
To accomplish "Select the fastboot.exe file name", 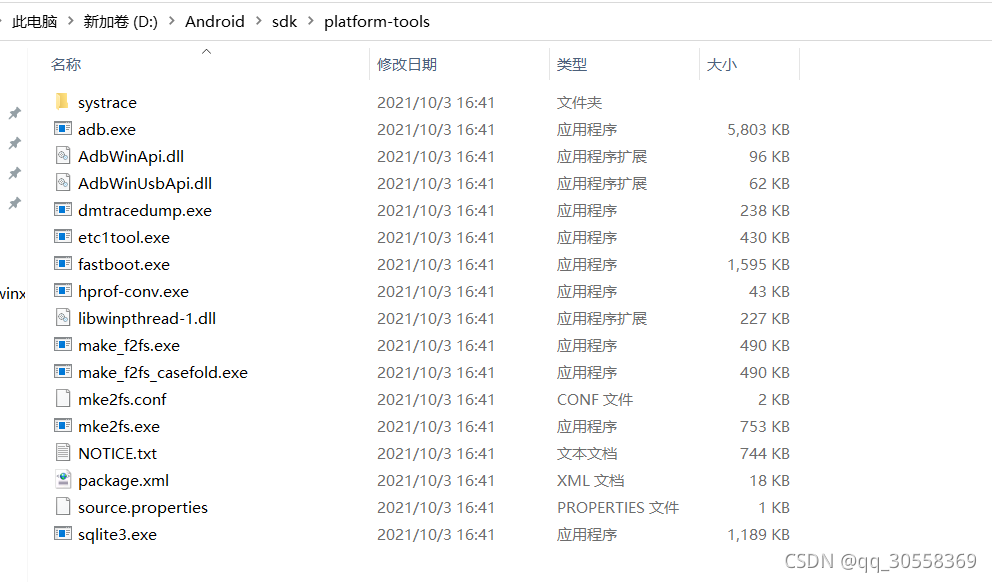I will (x=124, y=264).
